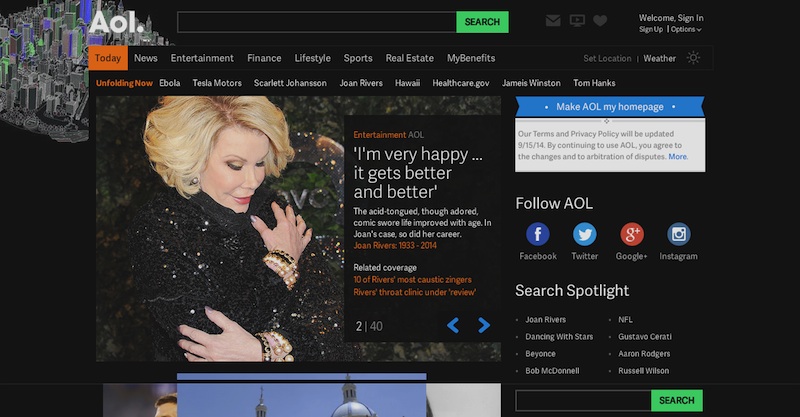
Task: Open 10 of Rivers' most caustic zingers
Action: coord(412,280)
